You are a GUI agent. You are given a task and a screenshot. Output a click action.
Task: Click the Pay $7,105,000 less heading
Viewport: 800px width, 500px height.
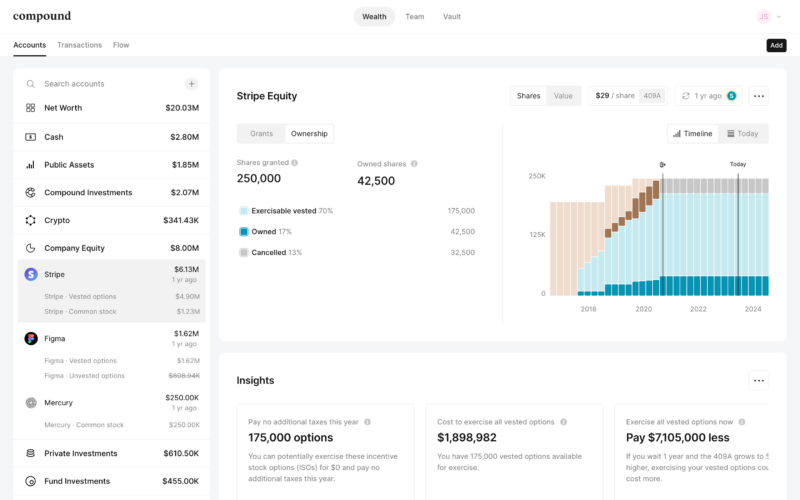(x=678, y=438)
